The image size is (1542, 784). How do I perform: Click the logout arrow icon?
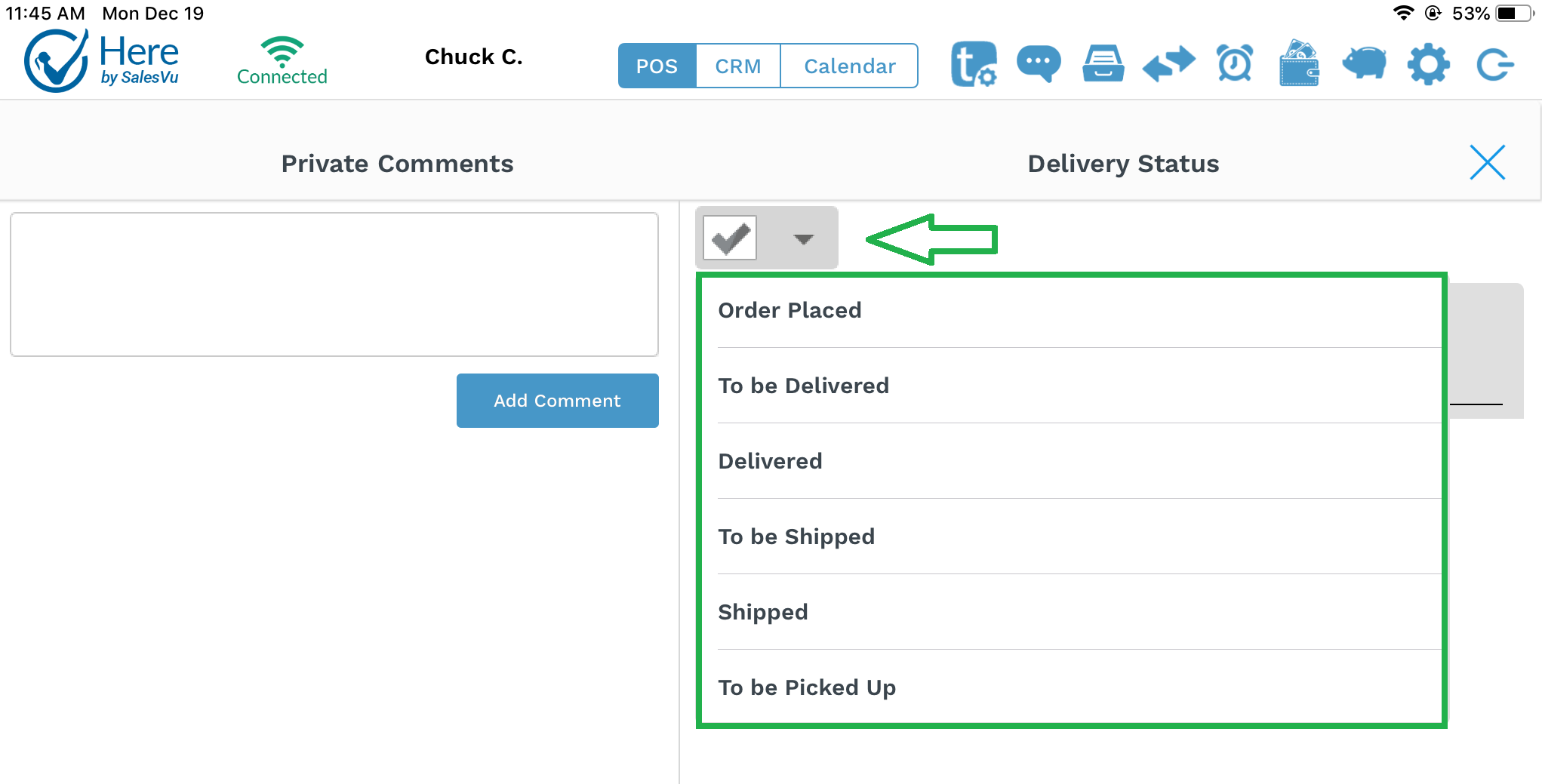pos(1494,64)
